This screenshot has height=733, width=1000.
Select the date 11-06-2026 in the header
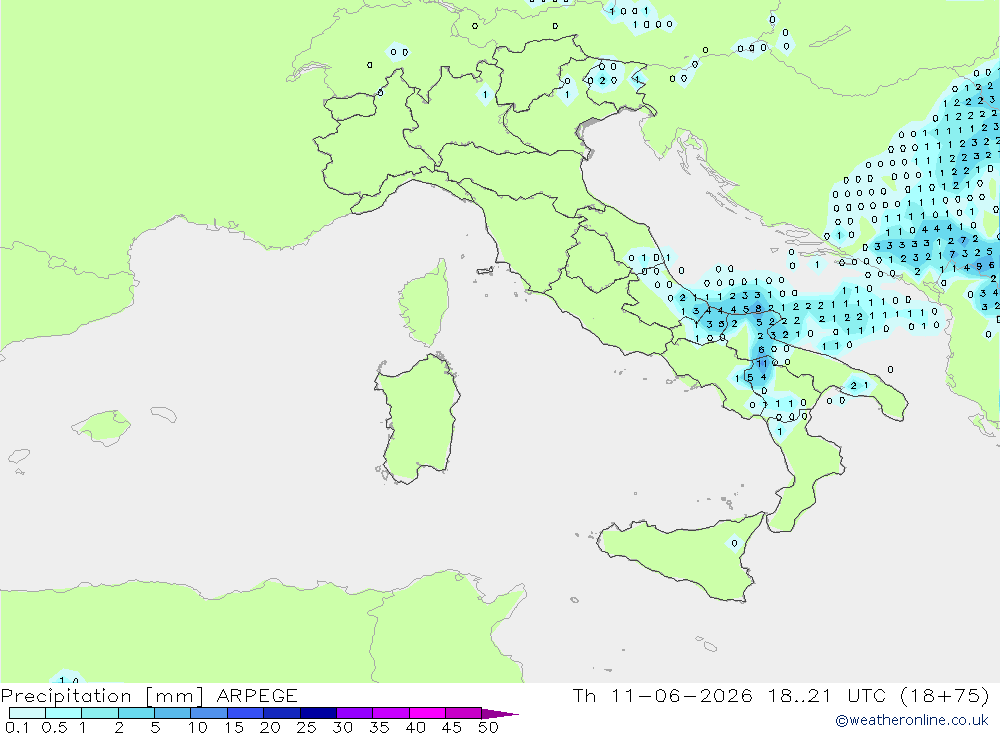point(681,695)
